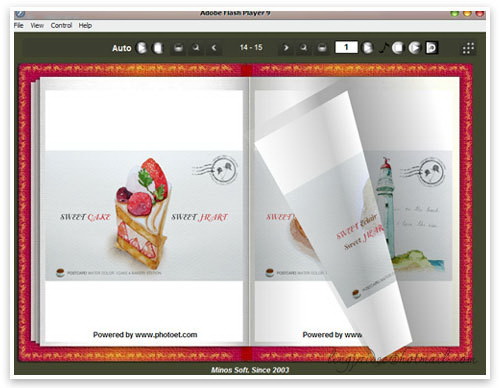Open the View menu
The height and width of the screenshot is (388, 500).
pos(37,25)
